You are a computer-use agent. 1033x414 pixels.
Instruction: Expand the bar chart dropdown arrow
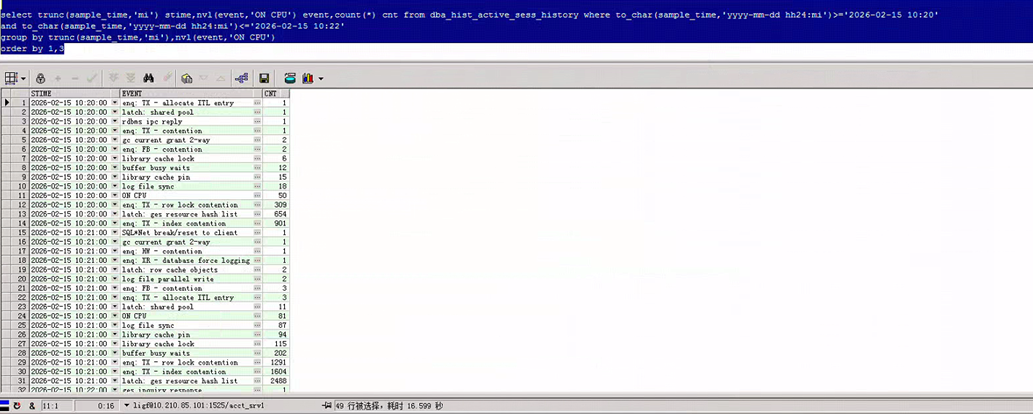(321, 78)
